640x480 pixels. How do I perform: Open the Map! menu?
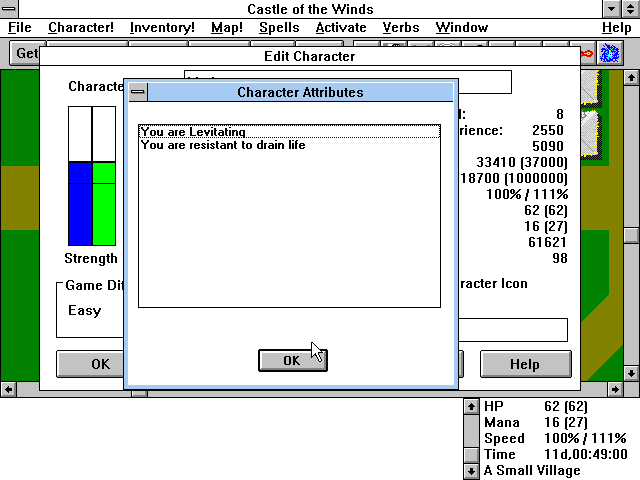(227, 27)
